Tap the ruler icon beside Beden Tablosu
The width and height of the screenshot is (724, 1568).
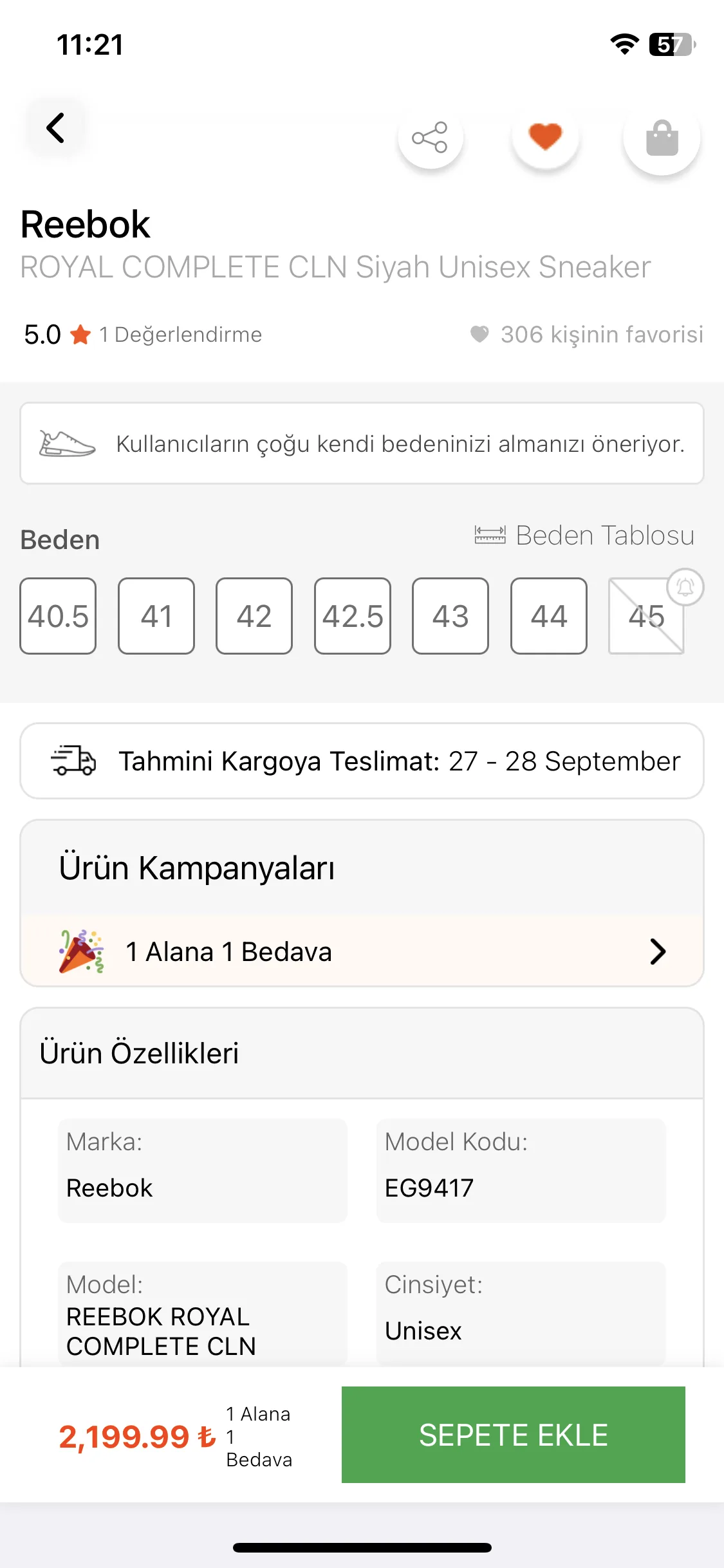pos(490,535)
